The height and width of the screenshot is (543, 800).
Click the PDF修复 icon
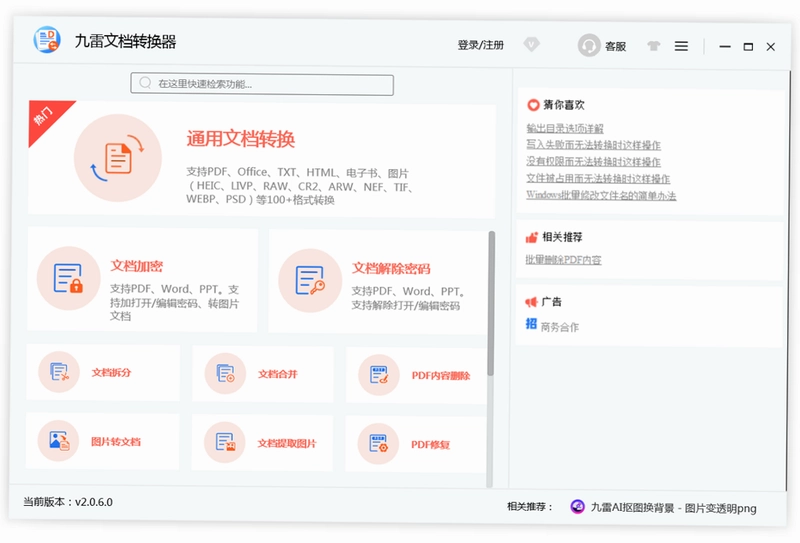pos(378,443)
